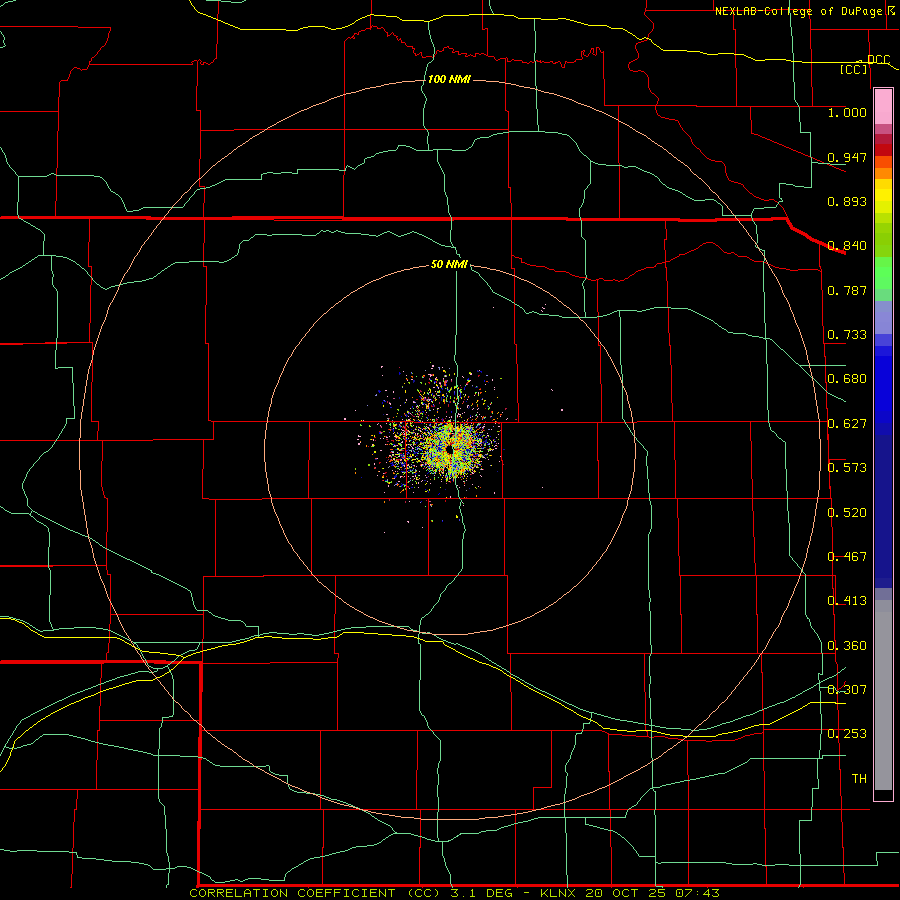Click the 0.947 value on the color scale

pos(847,157)
